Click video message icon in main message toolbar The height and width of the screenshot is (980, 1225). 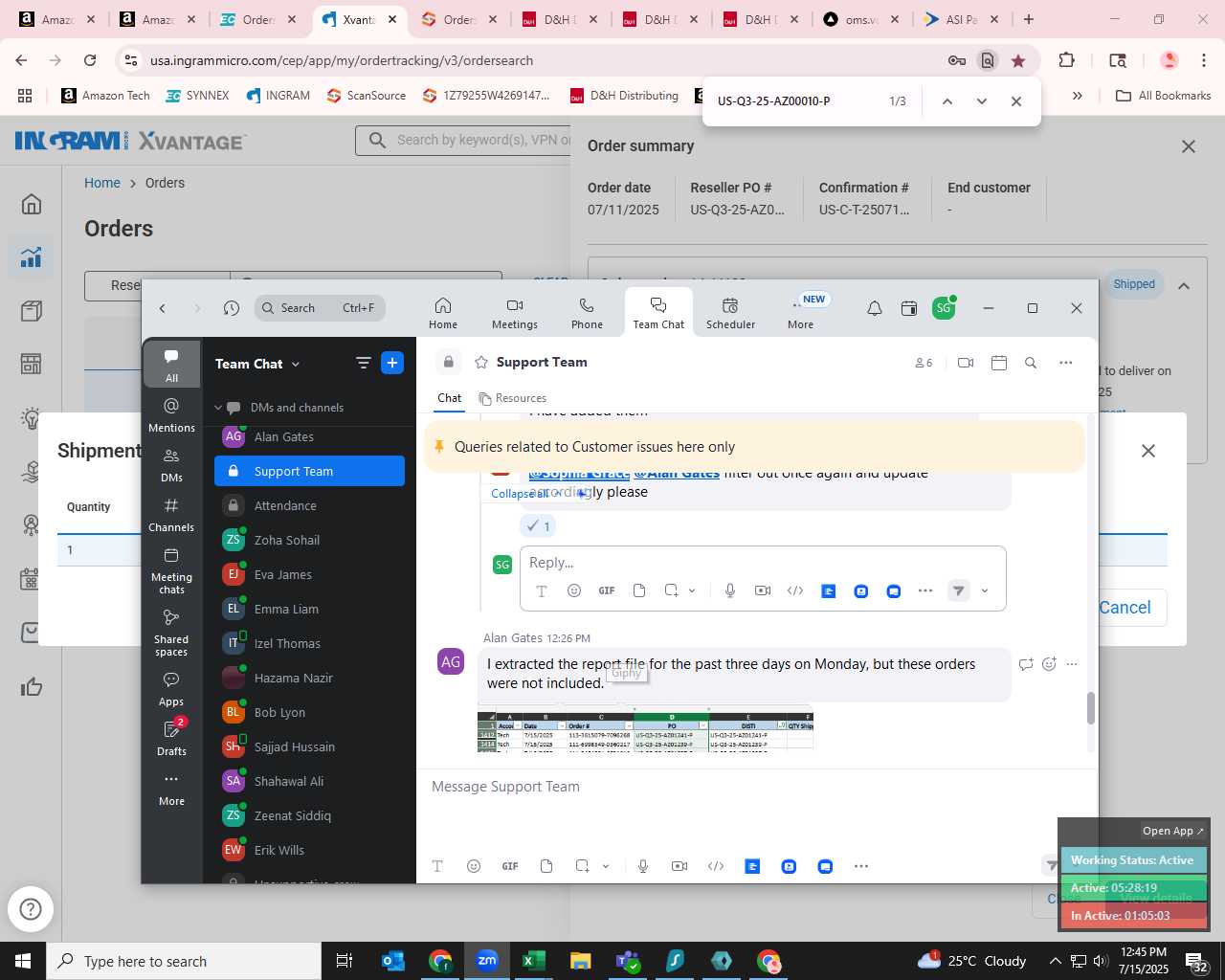tap(679, 866)
